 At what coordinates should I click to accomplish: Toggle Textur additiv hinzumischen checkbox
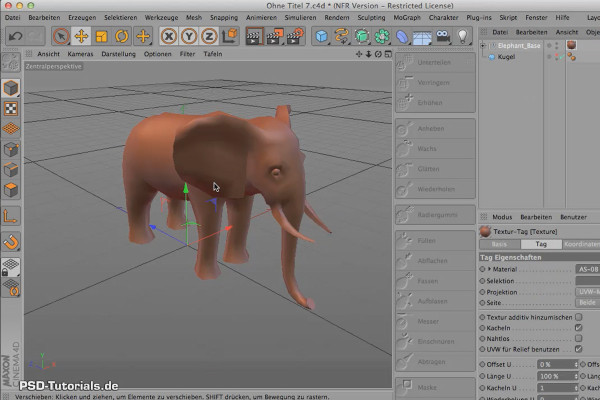579,317
